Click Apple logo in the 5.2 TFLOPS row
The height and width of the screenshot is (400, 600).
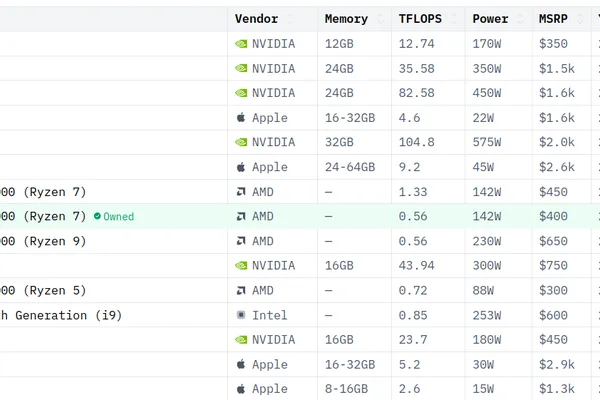coord(241,364)
